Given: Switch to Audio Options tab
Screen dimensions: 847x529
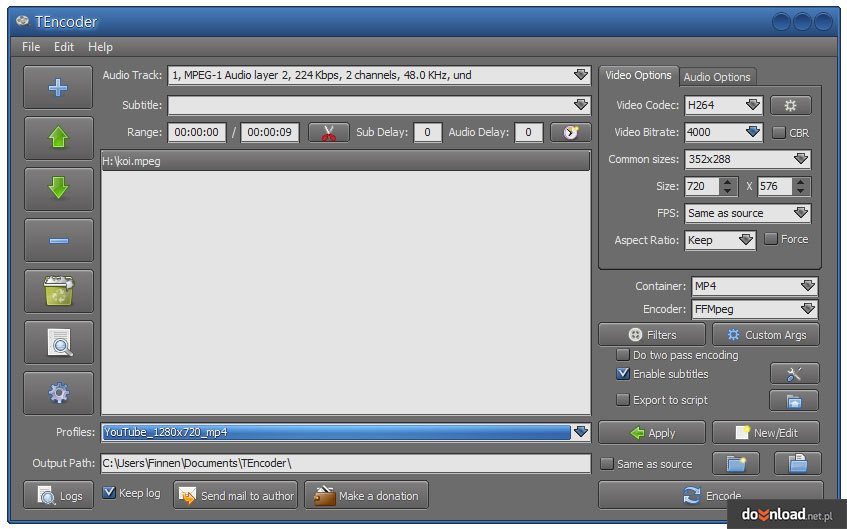Looking at the screenshot, I should (717, 77).
